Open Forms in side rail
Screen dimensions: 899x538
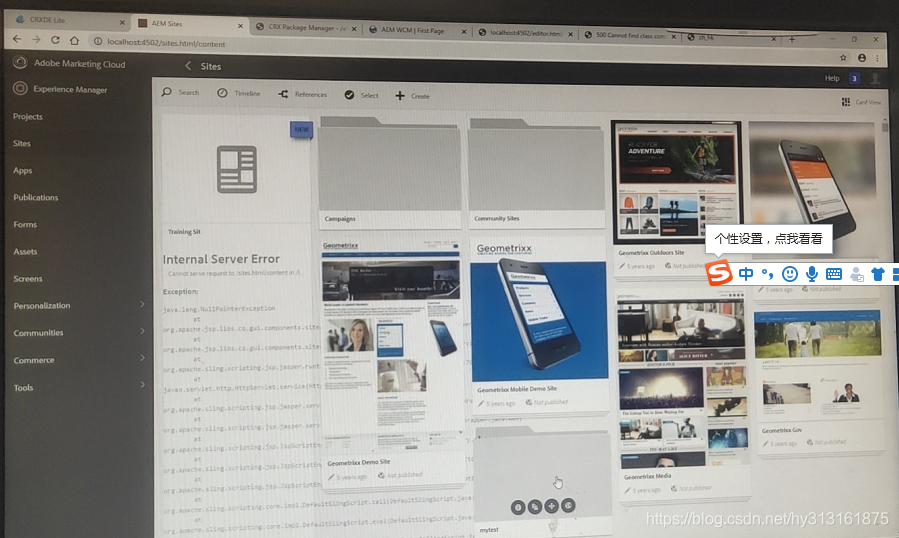(x=25, y=224)
